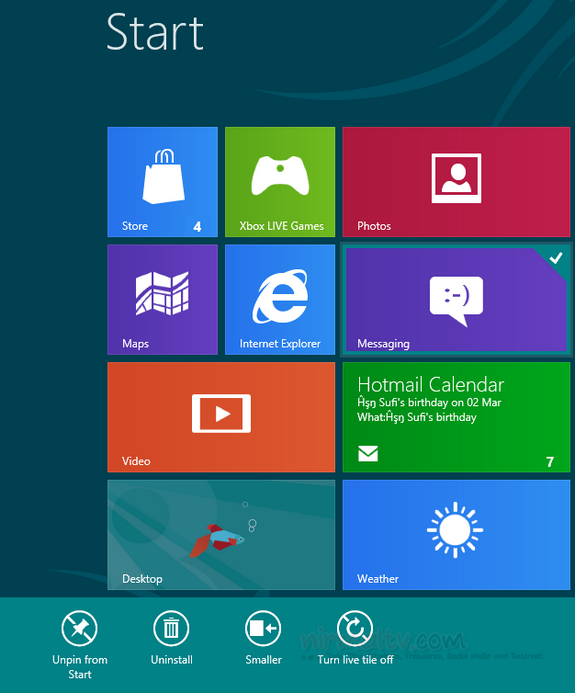Image resolution: width=575 pixels, height=693 pixels.
Task: Click the Turn live tile off icon
Action: click(355, 628)
